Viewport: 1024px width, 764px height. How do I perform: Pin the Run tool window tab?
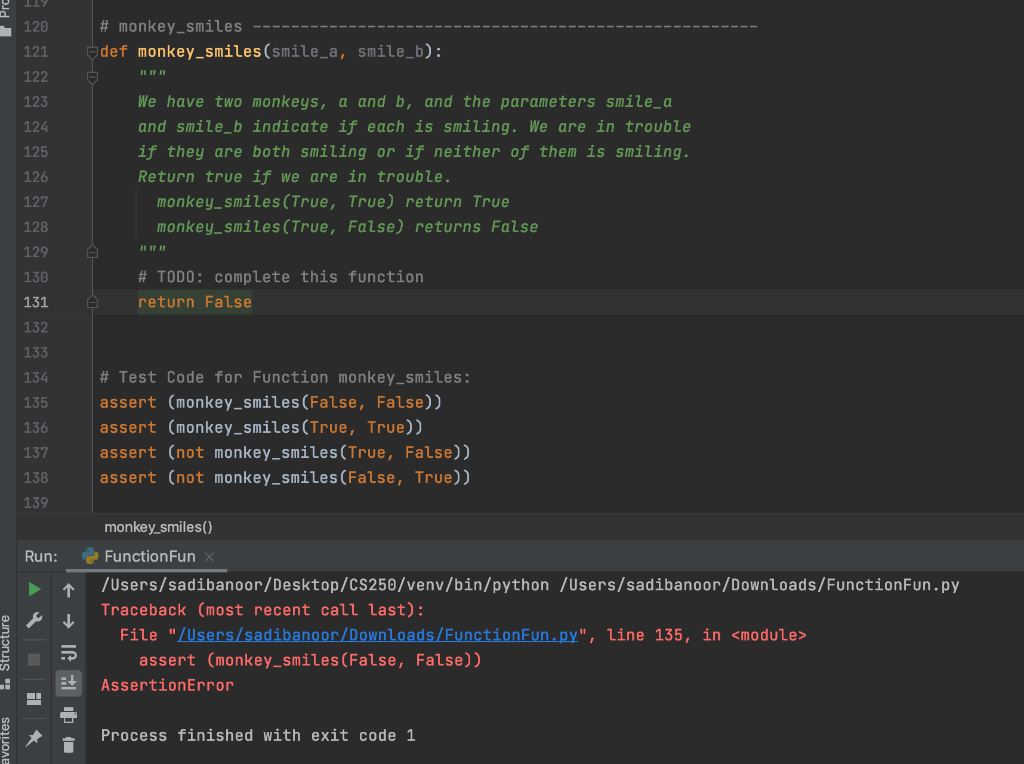33,738
